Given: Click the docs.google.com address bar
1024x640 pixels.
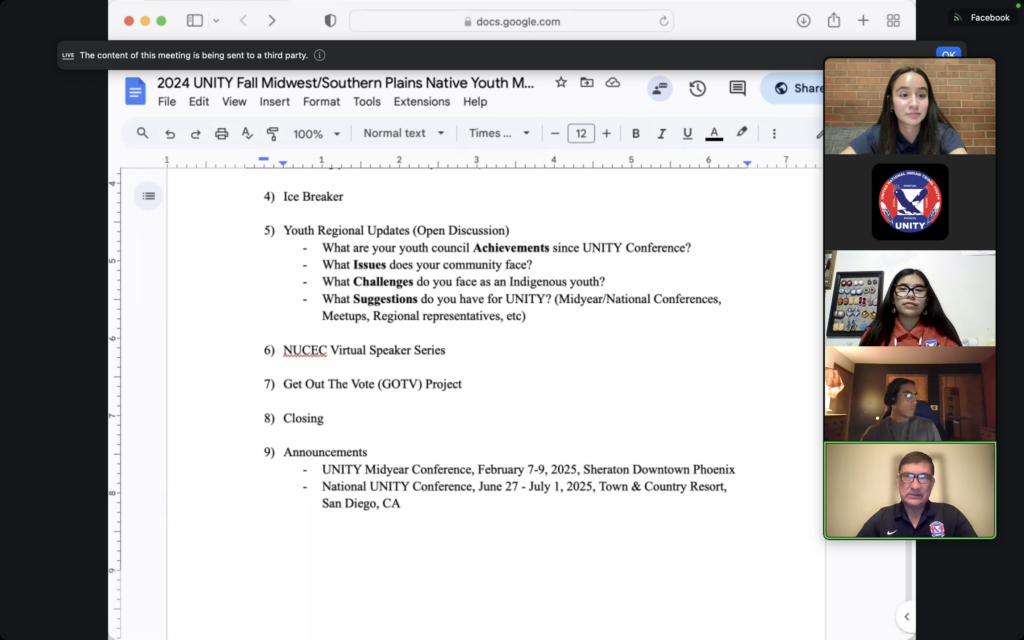Looking at the screenshot, I should tap(511, 21).
